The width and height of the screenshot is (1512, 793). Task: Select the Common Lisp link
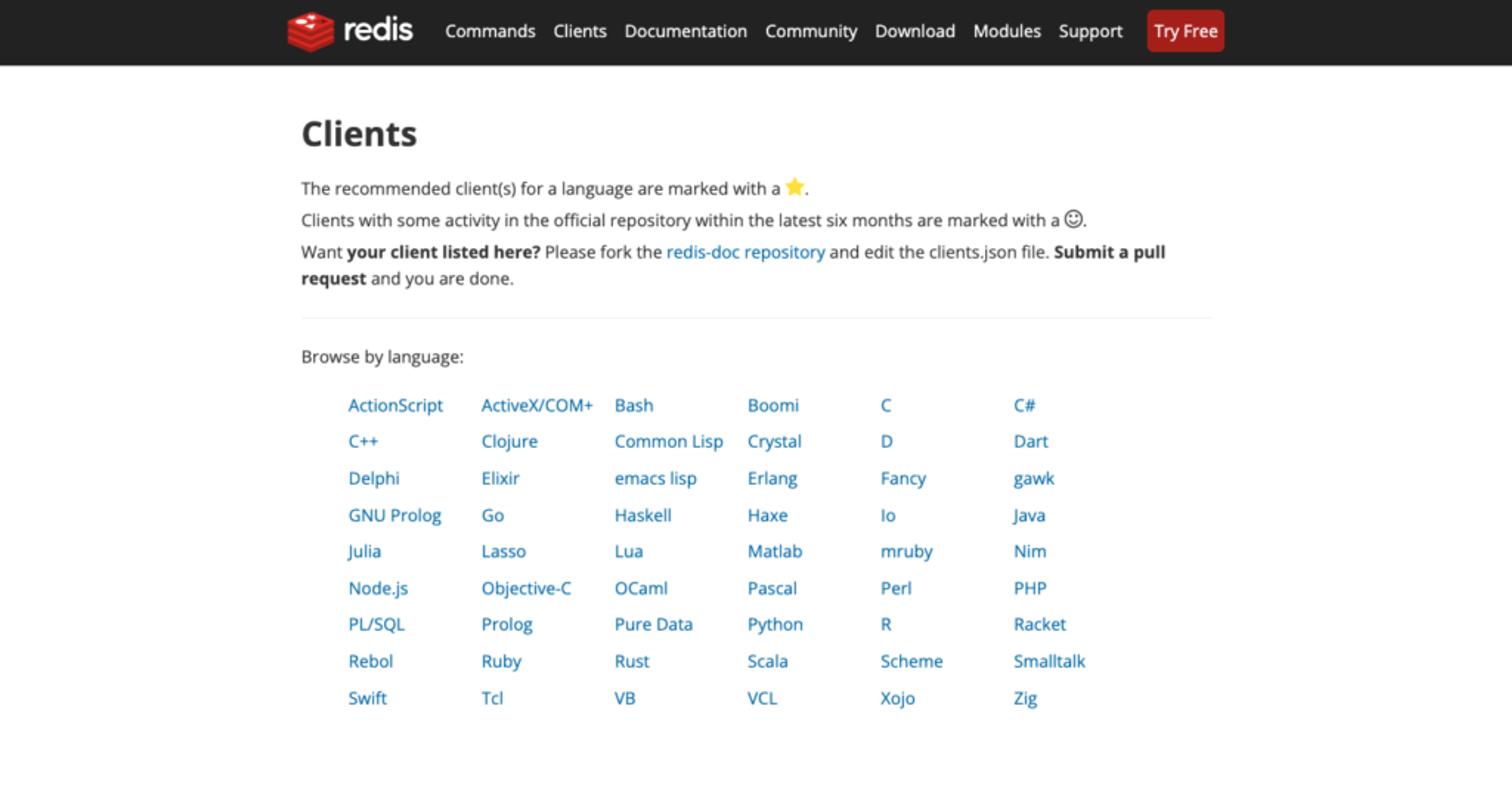point(669,441)
